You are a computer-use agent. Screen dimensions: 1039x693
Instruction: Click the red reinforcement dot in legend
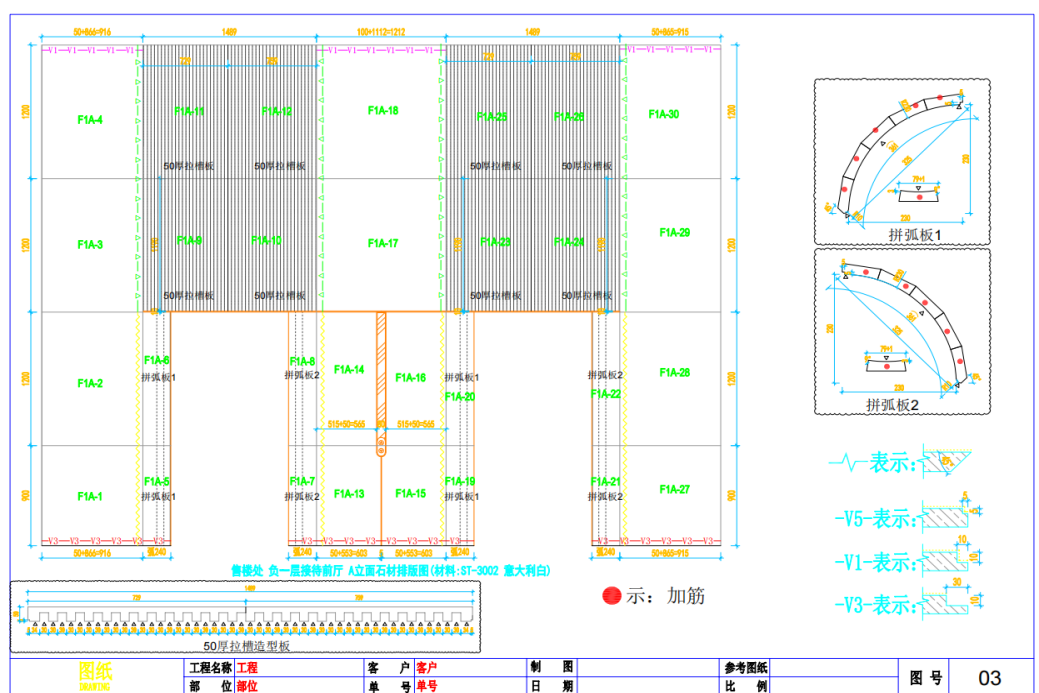coord(611,596)
